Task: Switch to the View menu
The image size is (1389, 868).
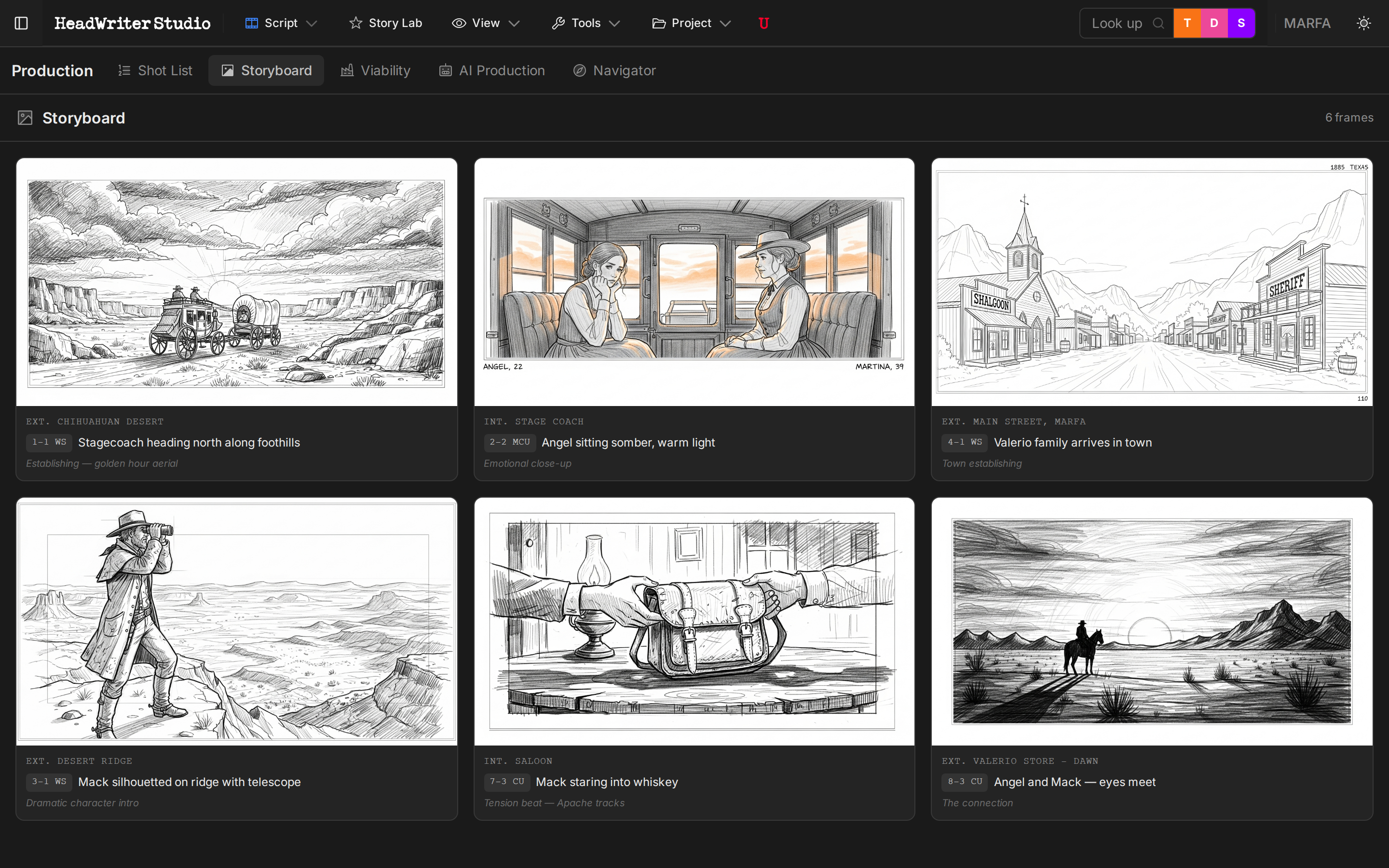Action: click(x=486, y=23)
